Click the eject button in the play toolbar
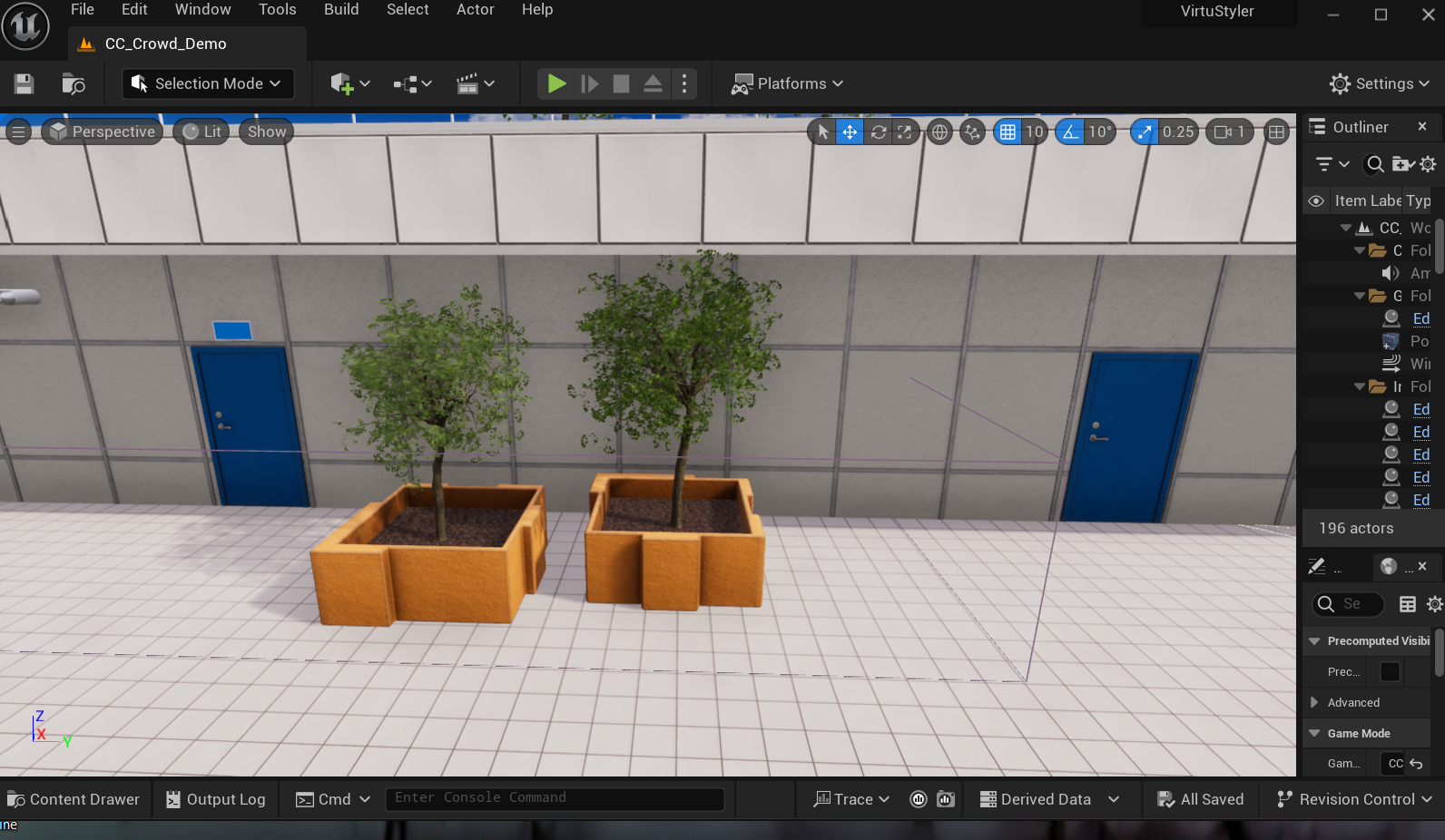1445x840 pixels. point(653,83)
